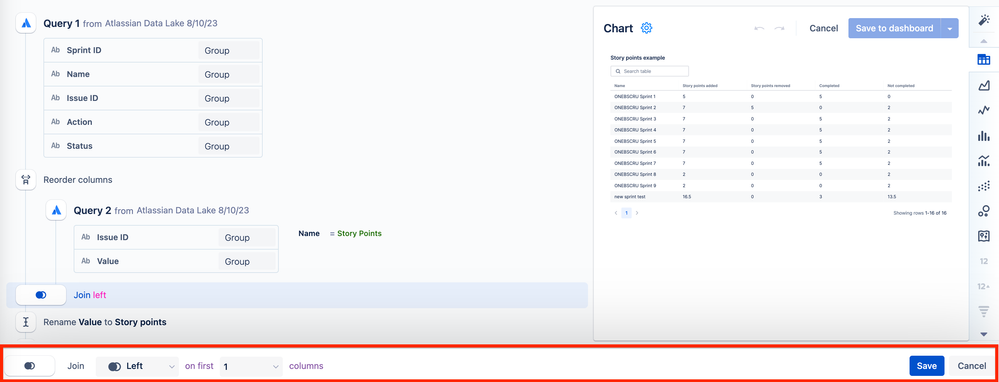Go to previous table page arrow
This screenshot has width=999, height=382.
click(x=615, y=213)
